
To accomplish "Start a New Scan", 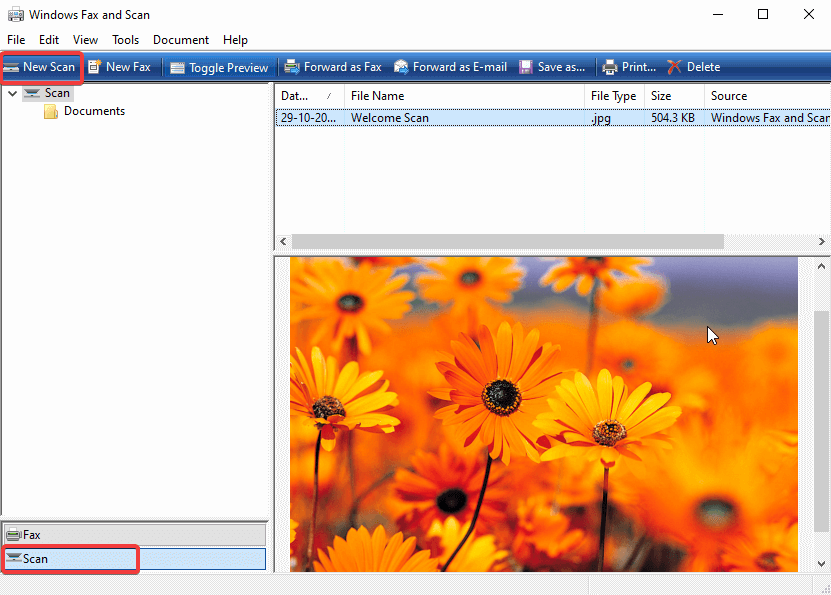I will (x=41, y=67).
